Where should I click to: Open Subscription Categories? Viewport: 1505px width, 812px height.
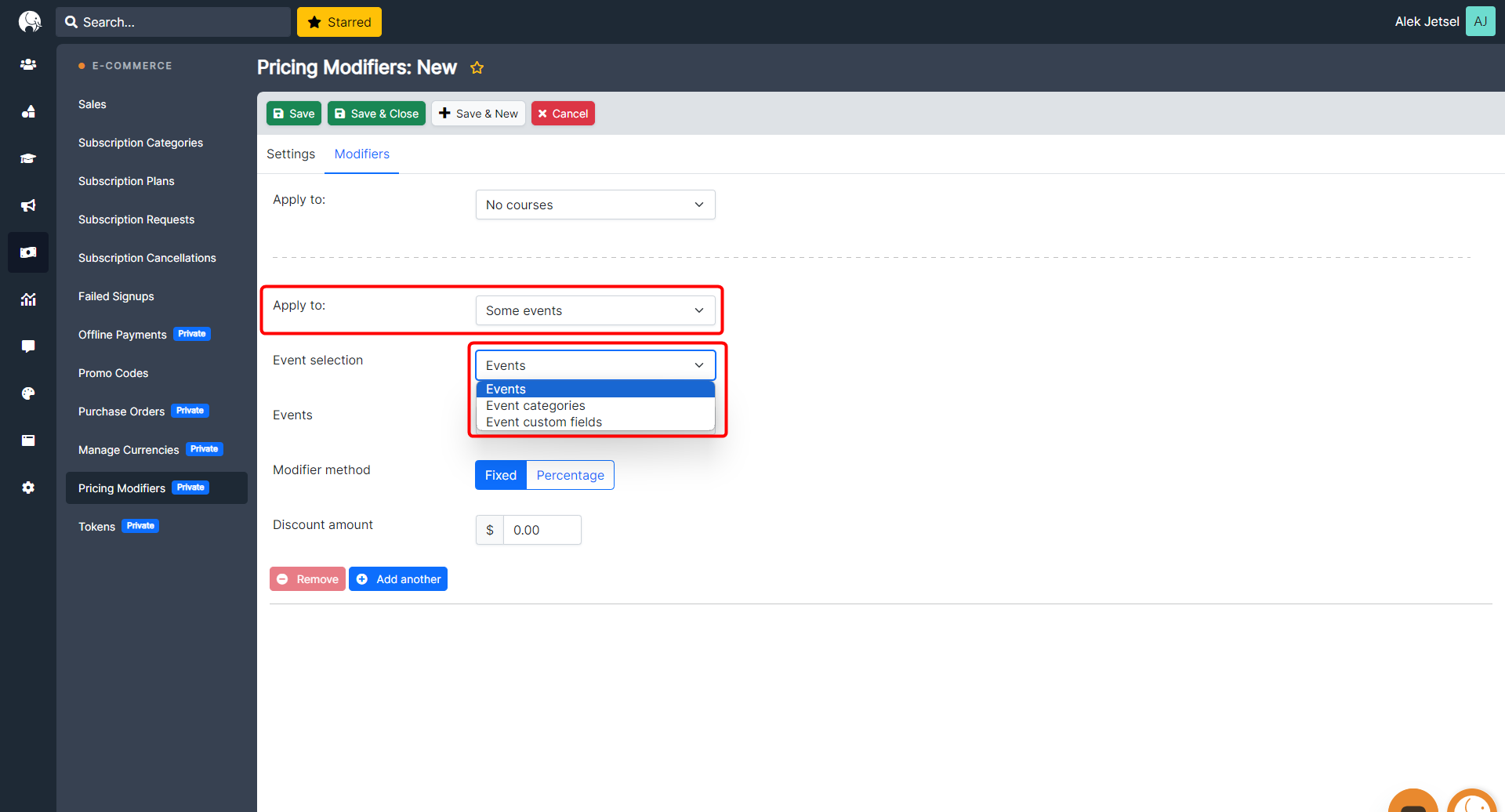point(141,143)
